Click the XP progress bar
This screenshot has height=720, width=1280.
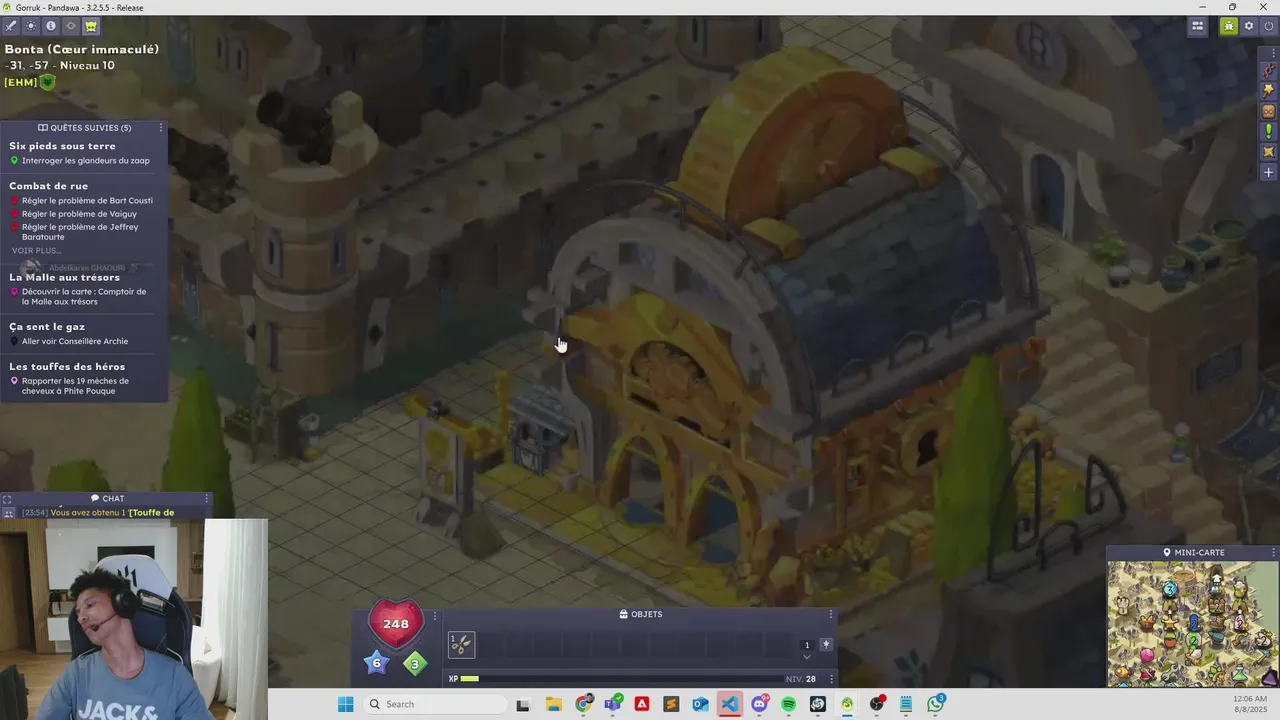(x=620, y=678)
